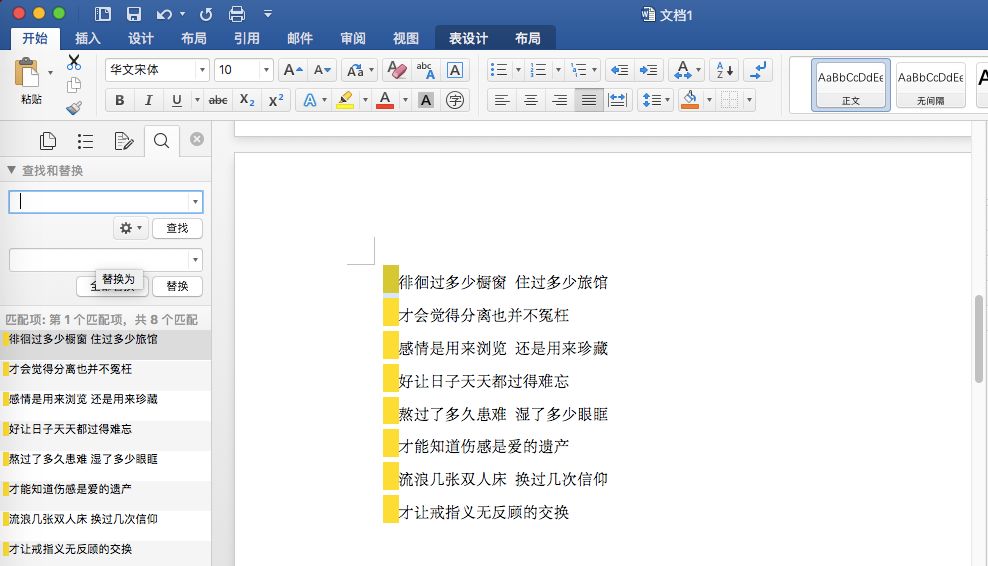Viewport: 988px width, 566px height.
Task: Click the phonetic guide abc icon
Action: pos(425,70)
